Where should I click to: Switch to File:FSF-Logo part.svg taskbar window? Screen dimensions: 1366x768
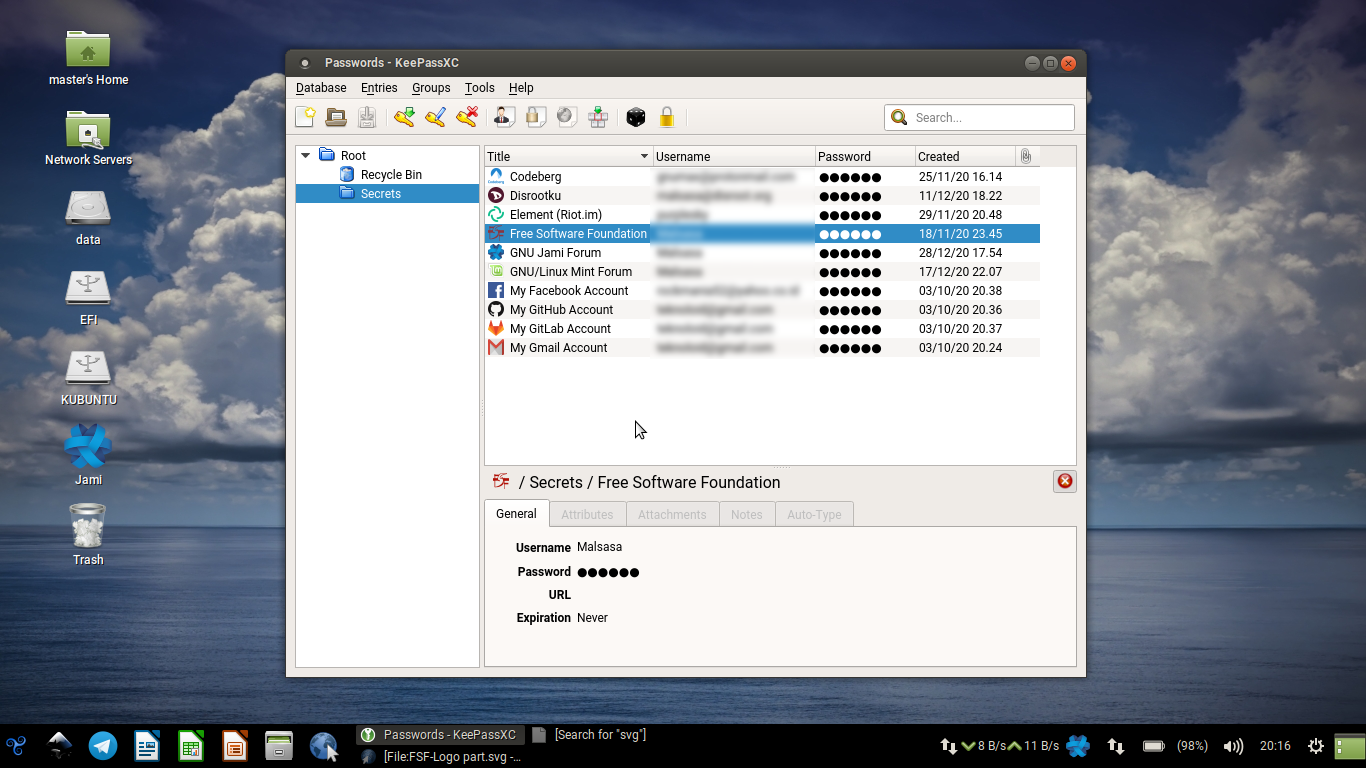pyautogui.click(x=441, y=757)
